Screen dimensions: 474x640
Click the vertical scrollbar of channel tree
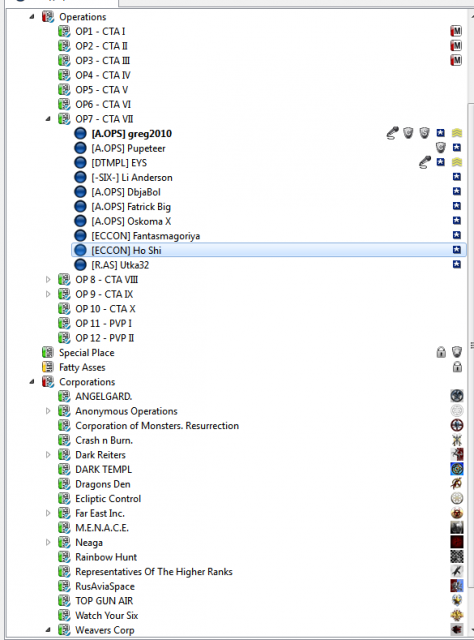(x=471, y=345)
